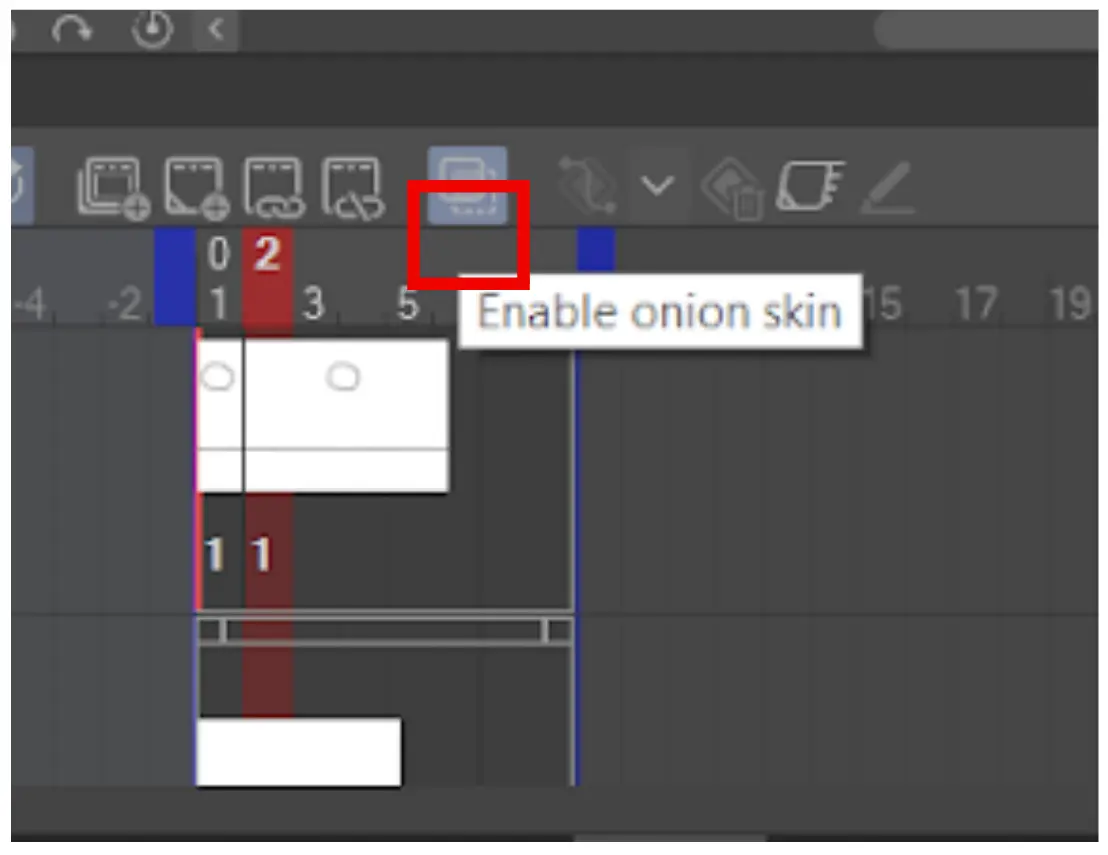Click the redo arrow icon
Image resolution: width=1108 pixels, height=855 pixels.
coord(71,29)
